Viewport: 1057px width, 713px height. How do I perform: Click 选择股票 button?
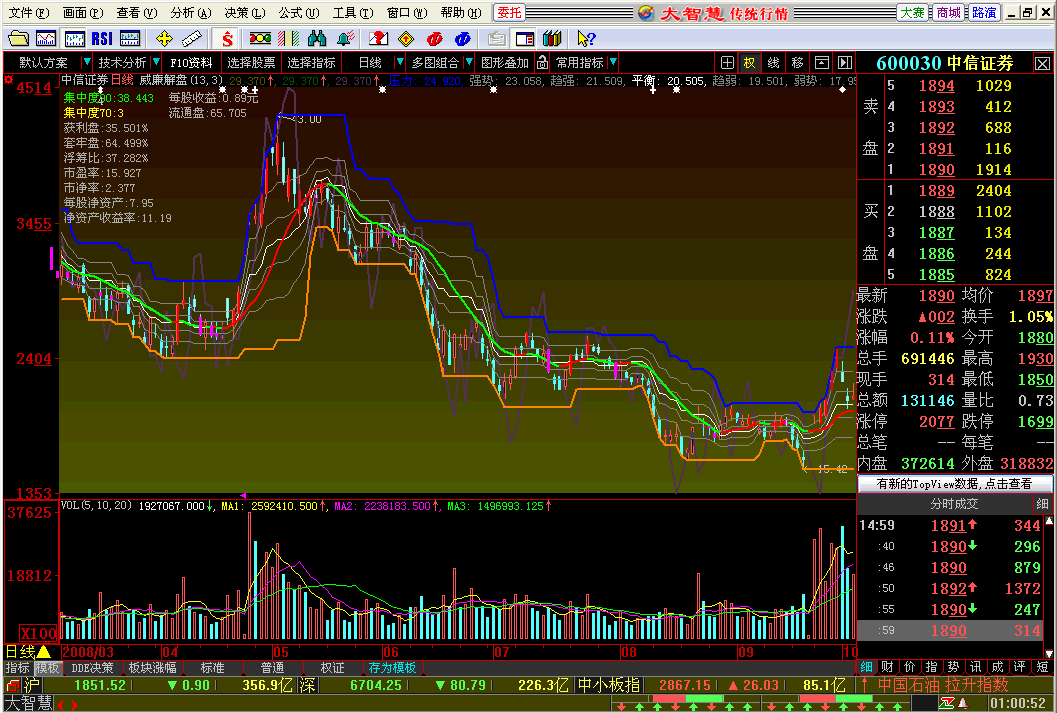[x=251, y=63]
